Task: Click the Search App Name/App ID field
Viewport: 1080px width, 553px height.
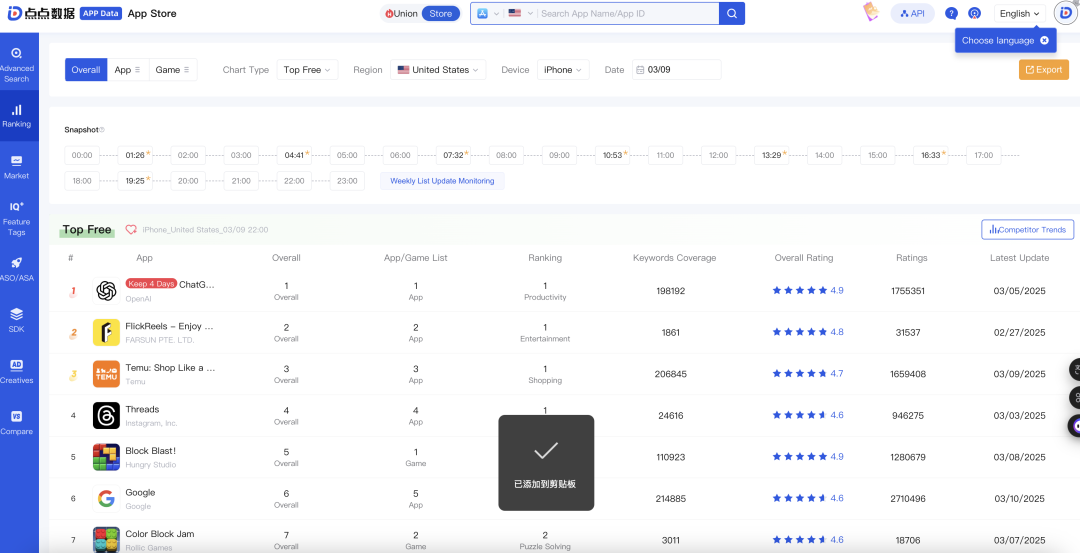Action: 627,13
